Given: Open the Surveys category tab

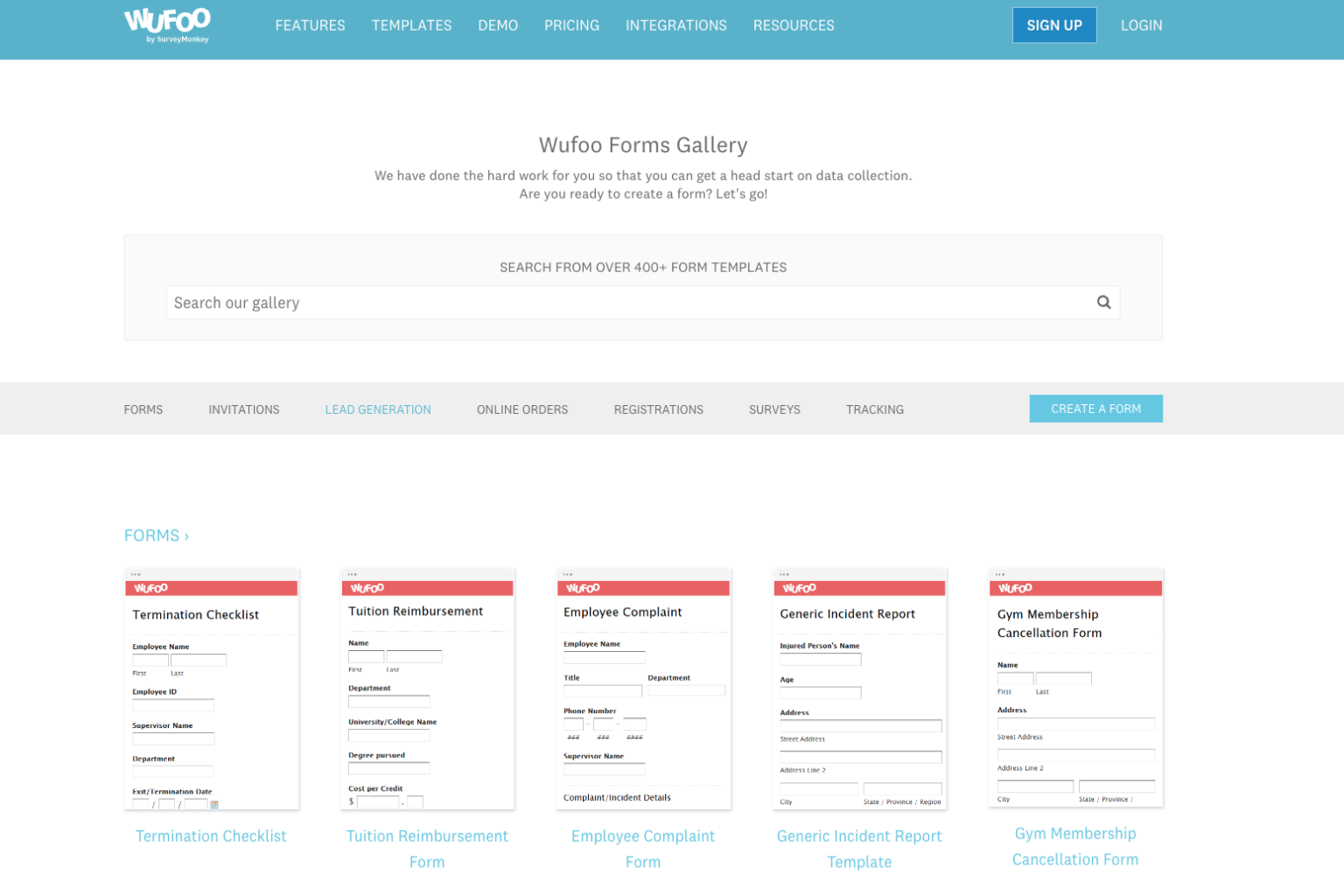Looking at the screenshot, I should [x=774, y=409].
